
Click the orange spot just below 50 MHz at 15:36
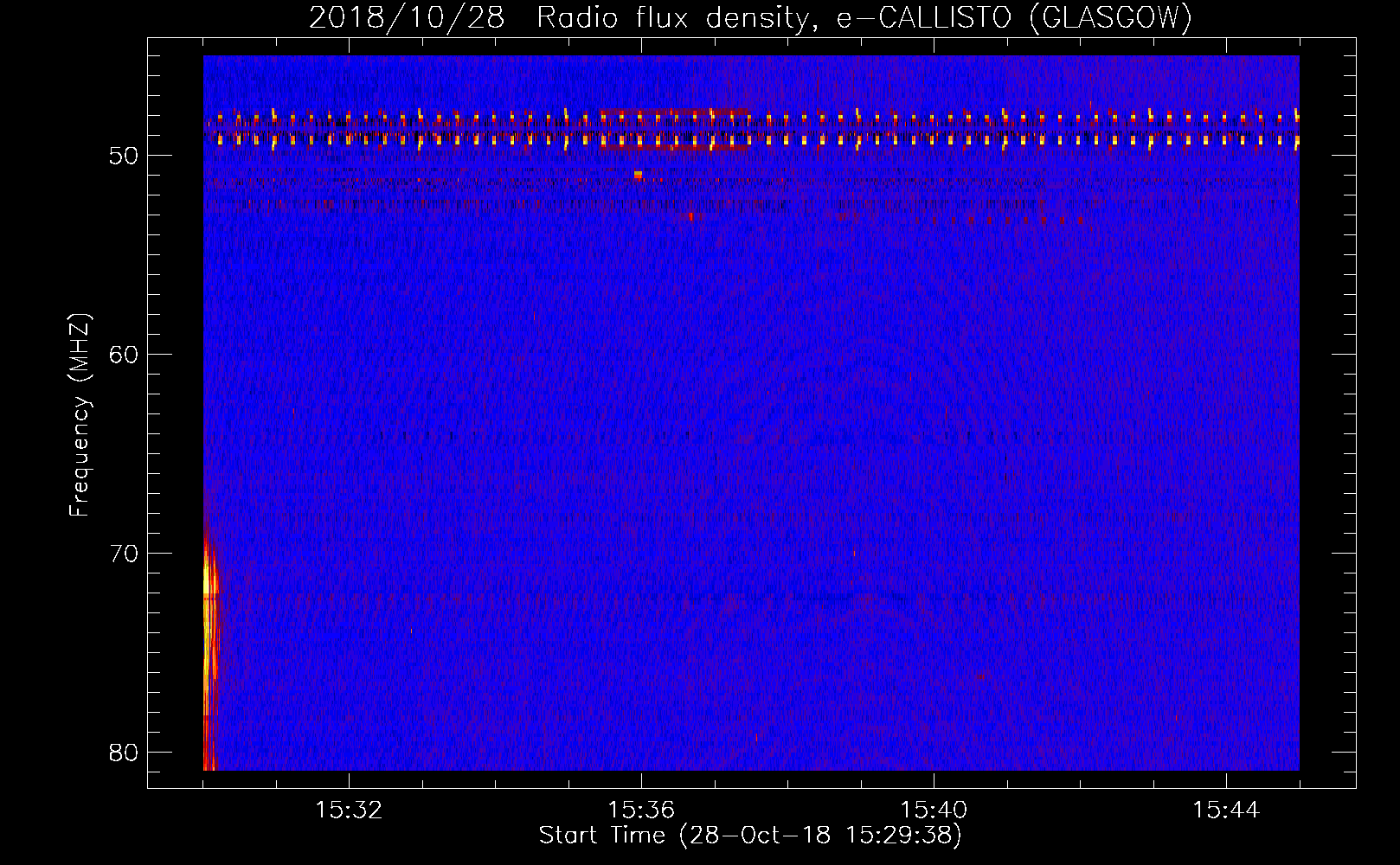tap(638, 174)
